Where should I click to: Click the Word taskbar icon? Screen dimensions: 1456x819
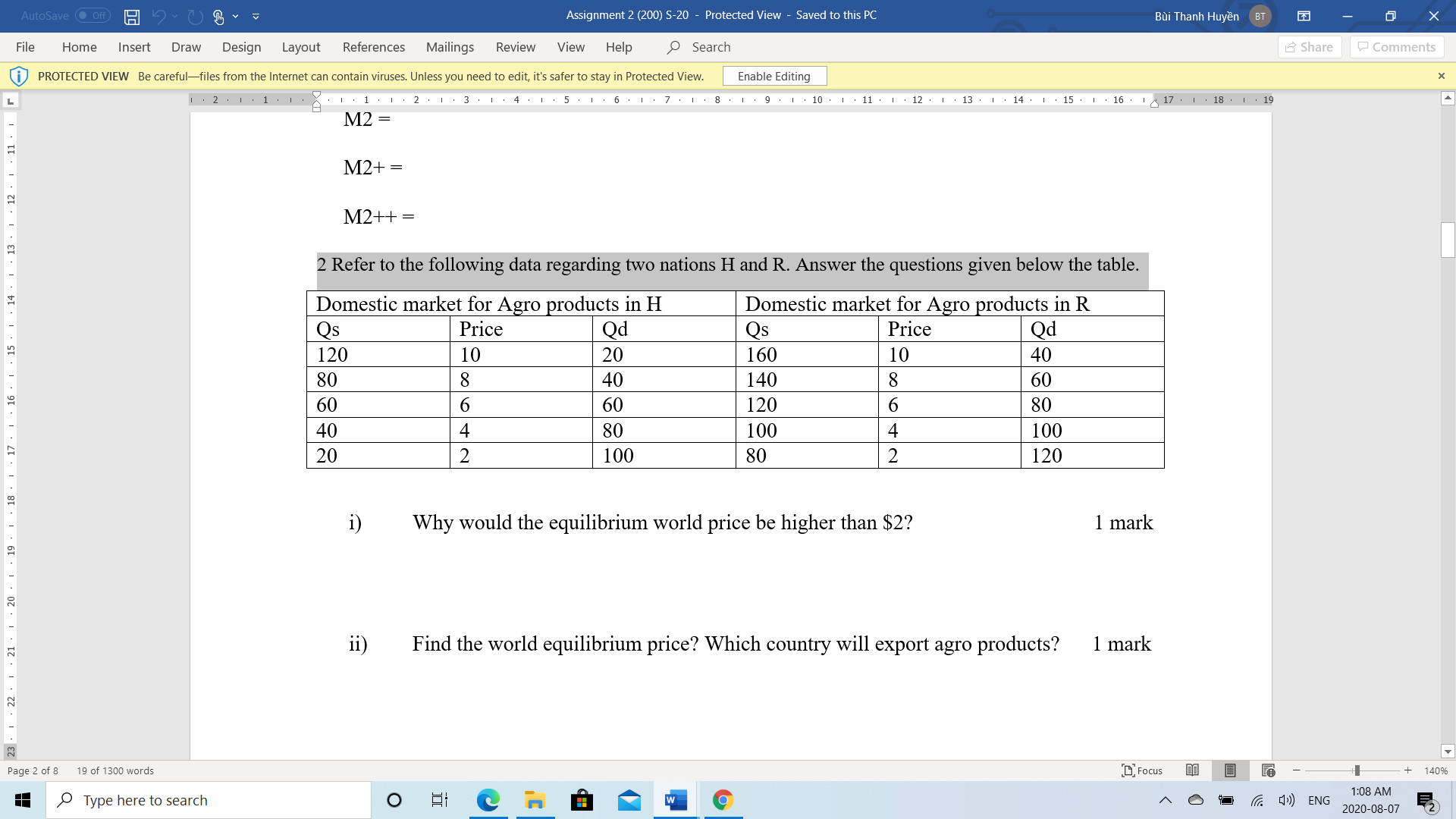pos(676,800)
